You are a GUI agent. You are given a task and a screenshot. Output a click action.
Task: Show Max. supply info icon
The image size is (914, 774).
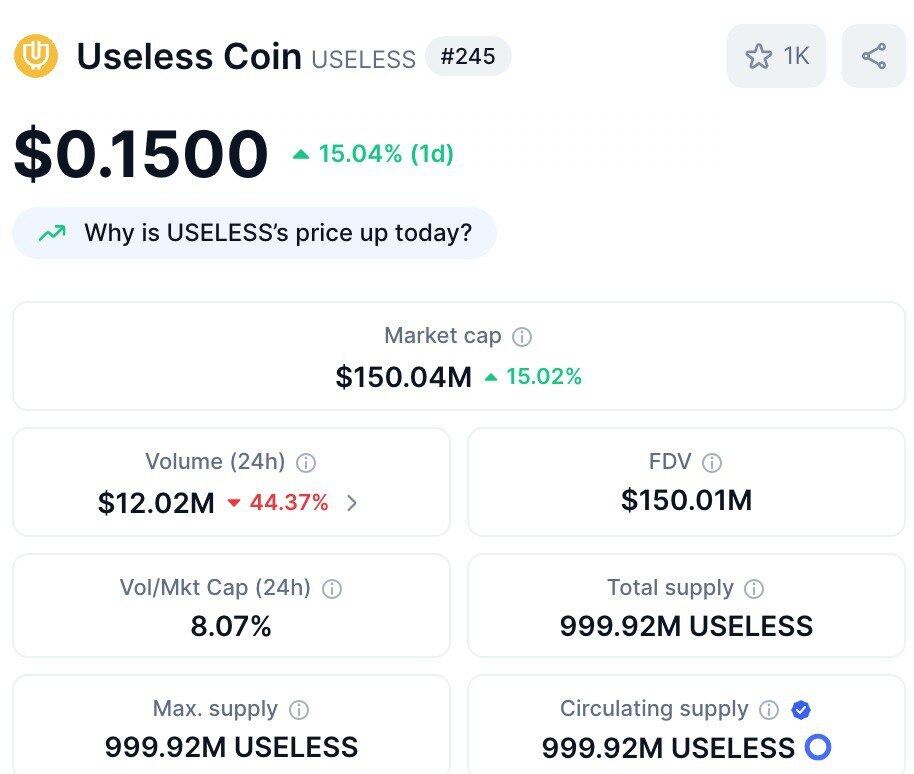coord(299,710)
